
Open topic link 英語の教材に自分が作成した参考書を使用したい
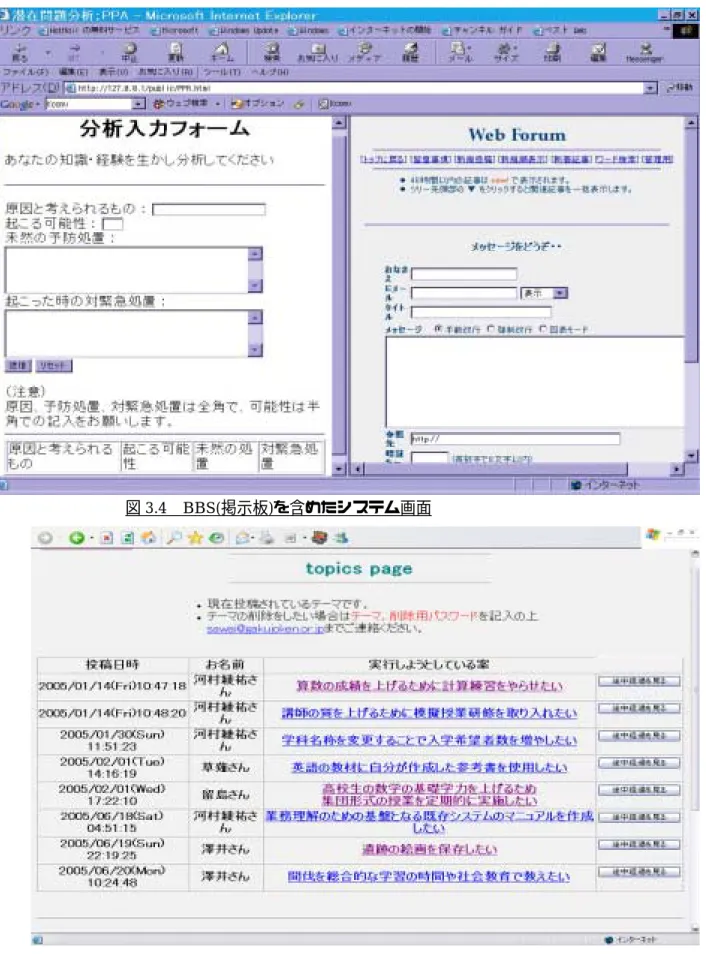click(429, 768)
